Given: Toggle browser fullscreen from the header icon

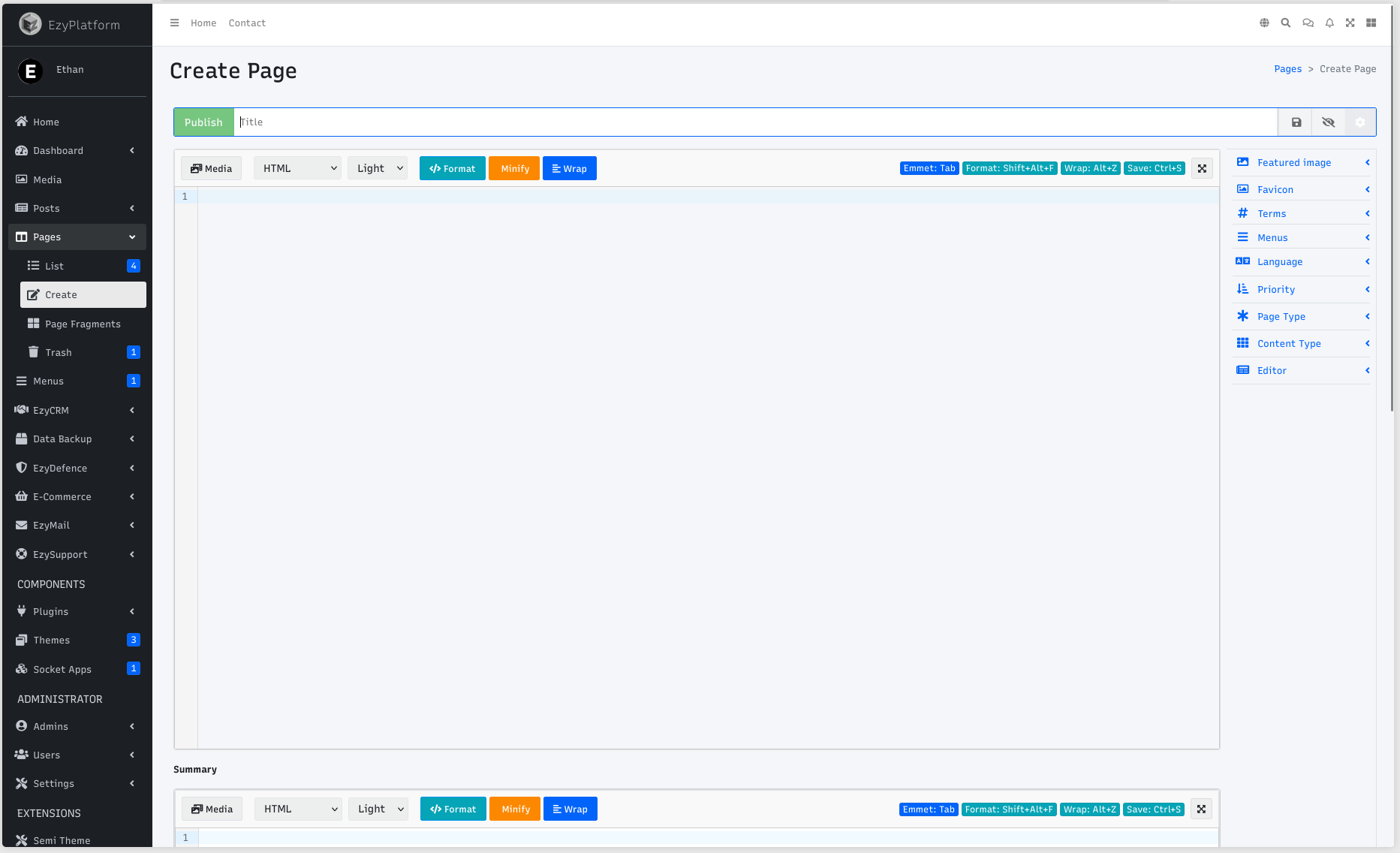Looking at the screenshot, I should tap(1350, 23).
